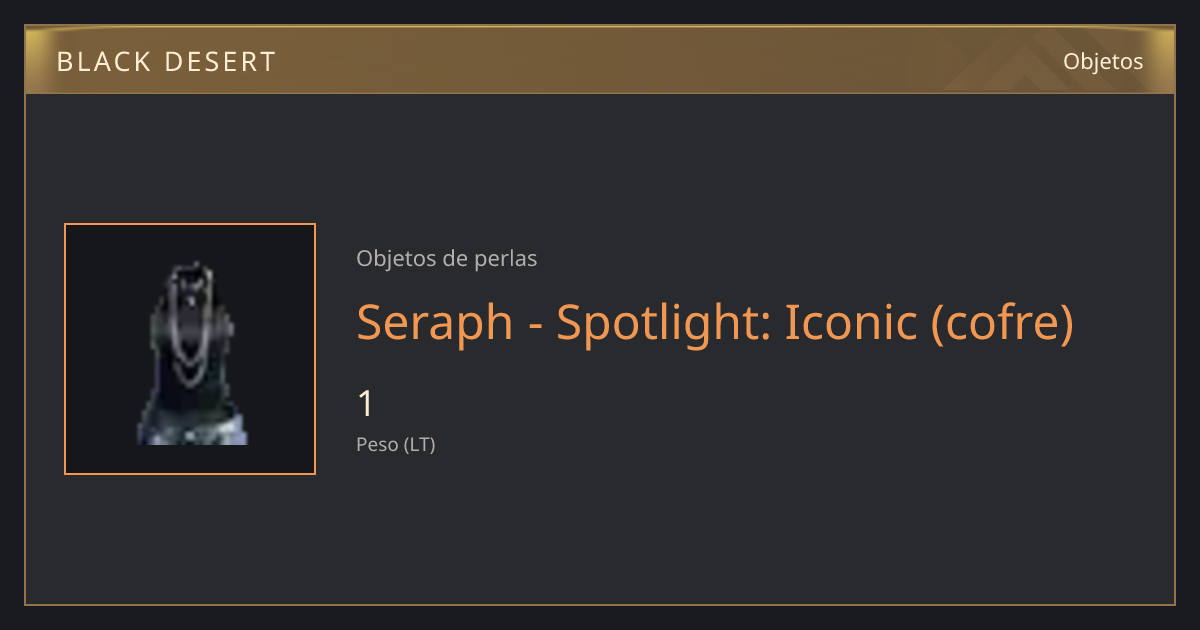Click the weight value 1
1200x630 pixels.
click(x=366, y=404)
